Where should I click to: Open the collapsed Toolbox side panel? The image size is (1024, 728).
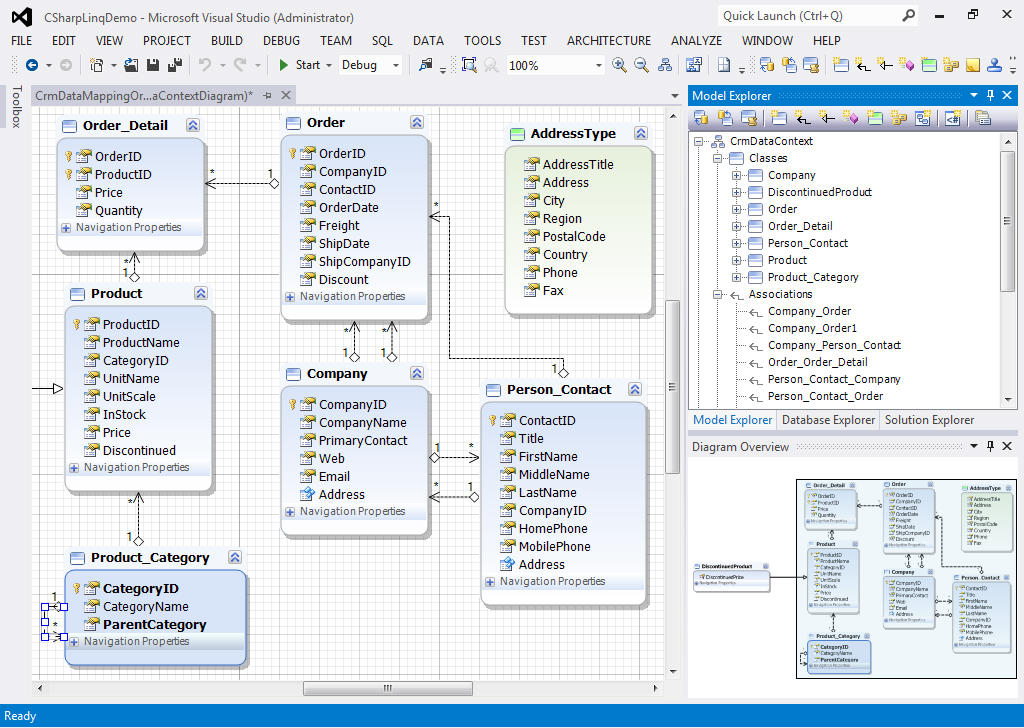click(x=15, y=107)
